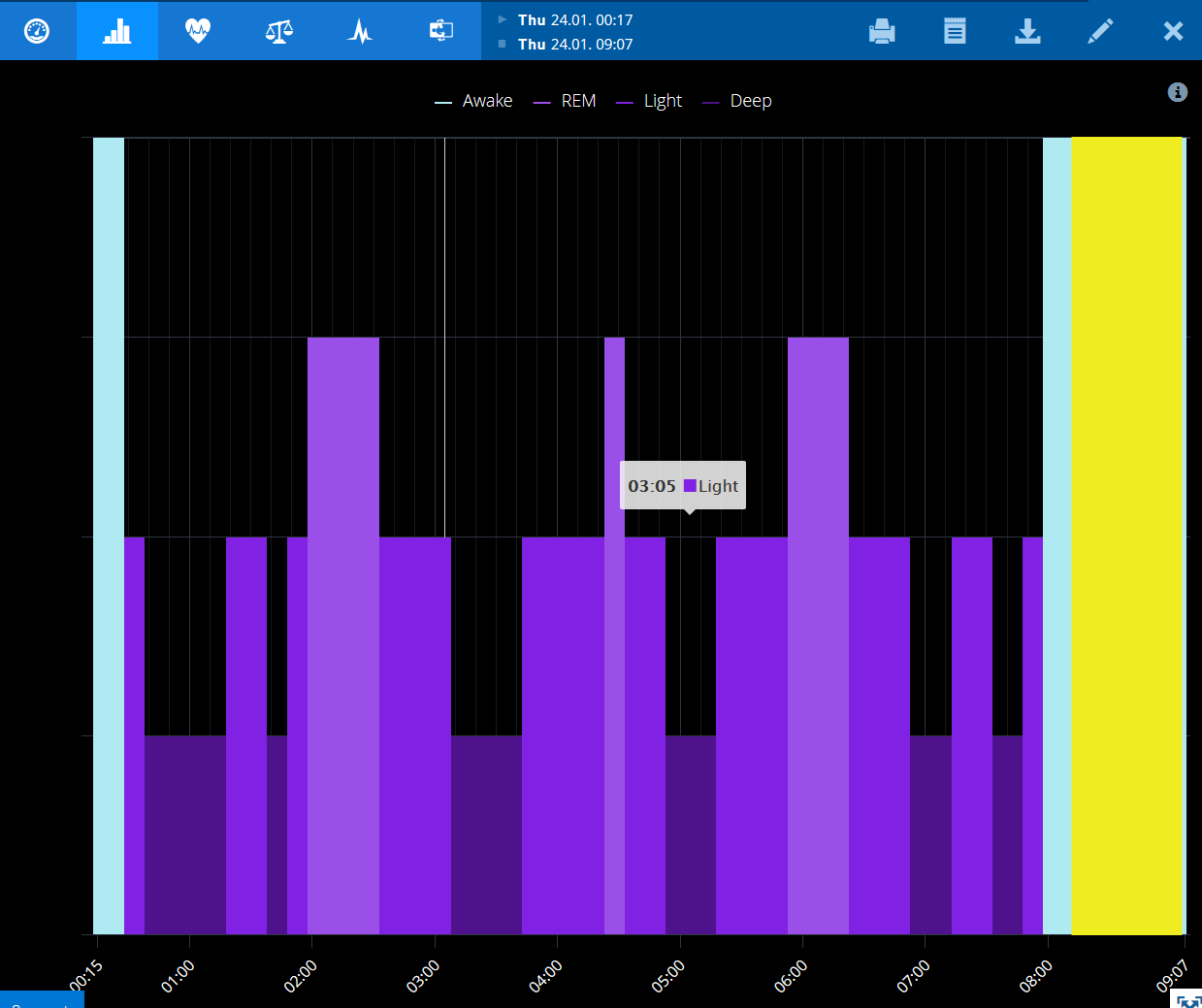The height and width of the screenshot is (1008, 1202).
Task: Click the 05:00 axis label
Action: 667,976
